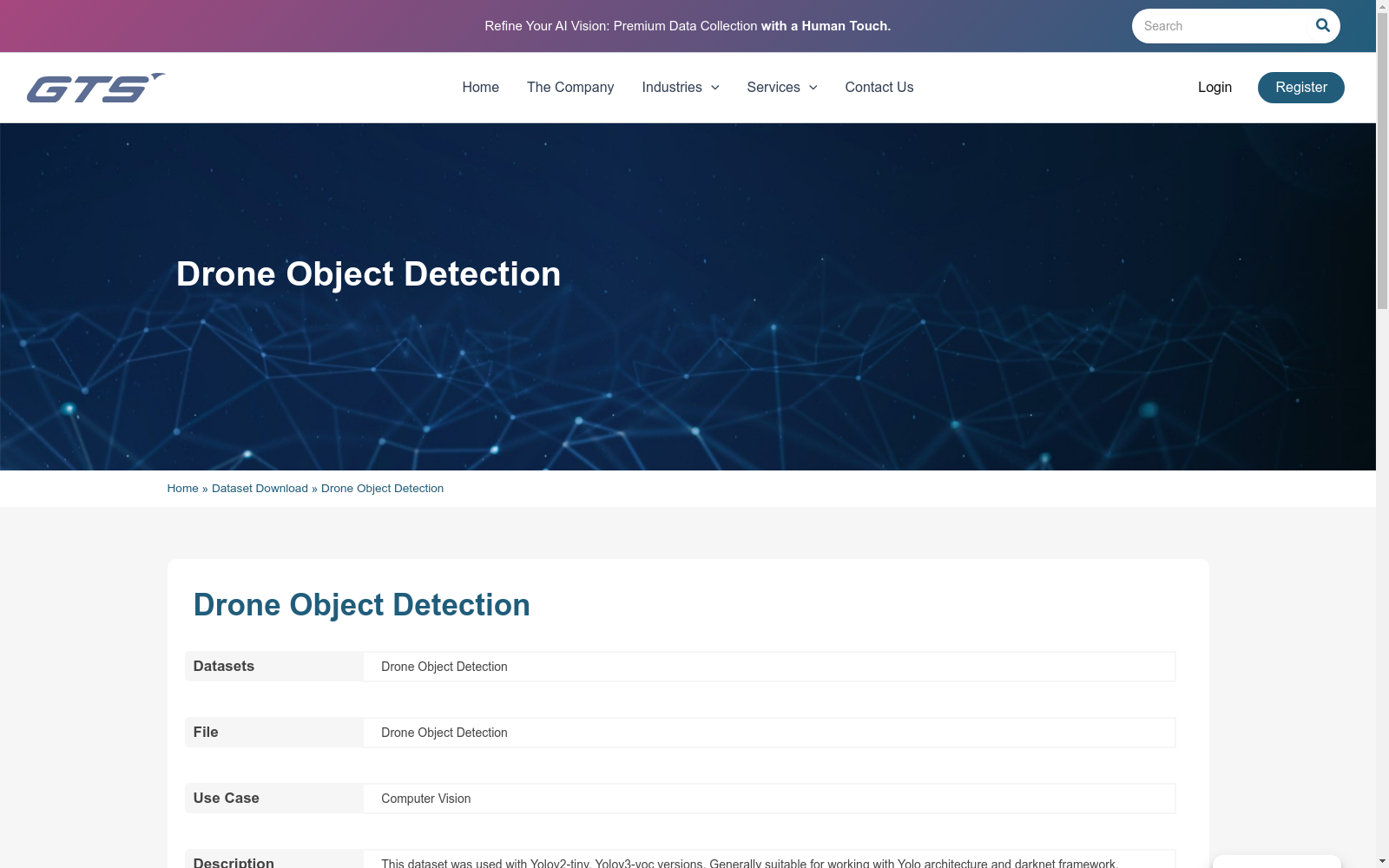Click the Login link
1389x868 pixels.
[1215, 87]
